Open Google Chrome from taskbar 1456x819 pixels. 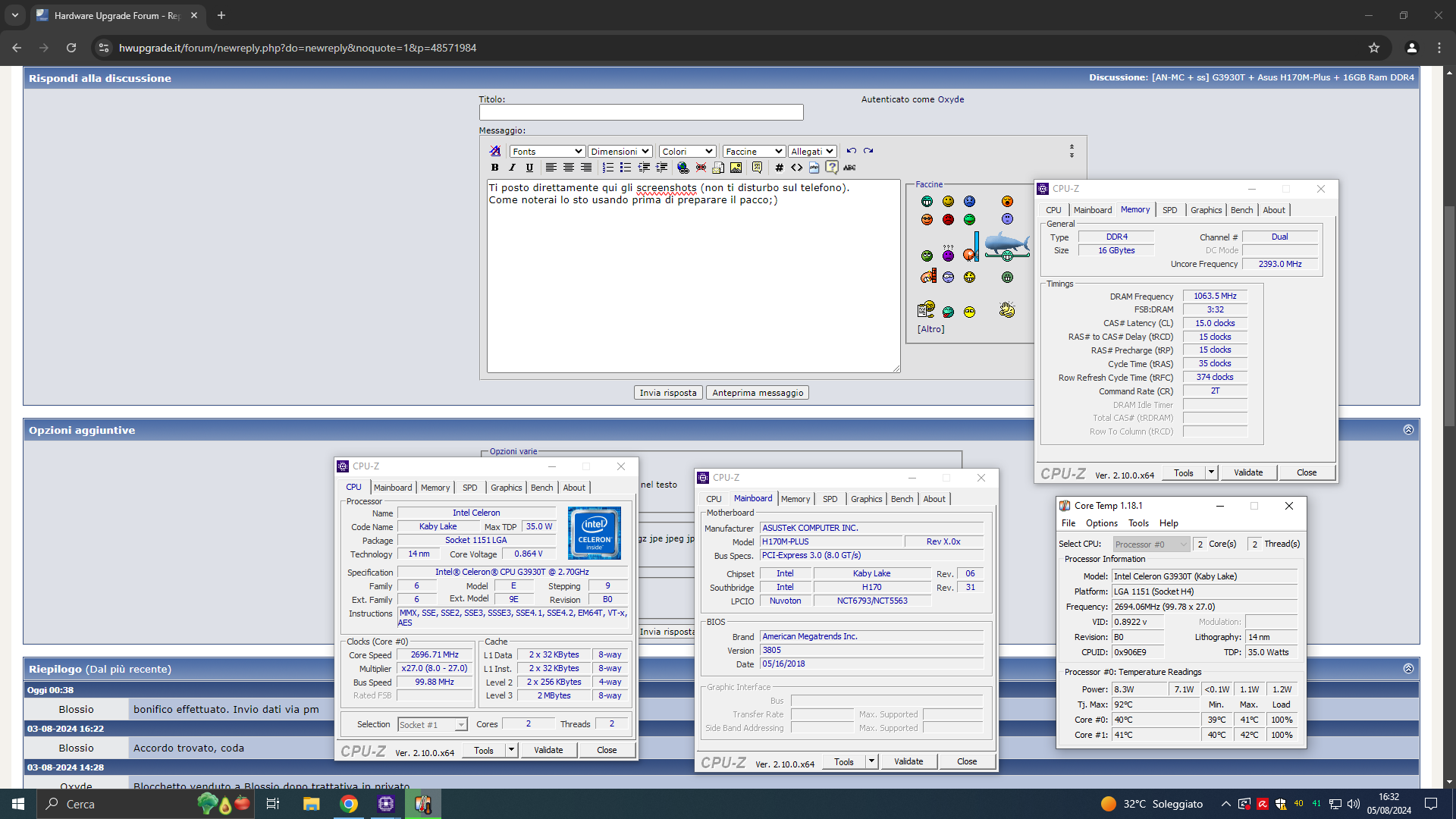tap(349, 804)
